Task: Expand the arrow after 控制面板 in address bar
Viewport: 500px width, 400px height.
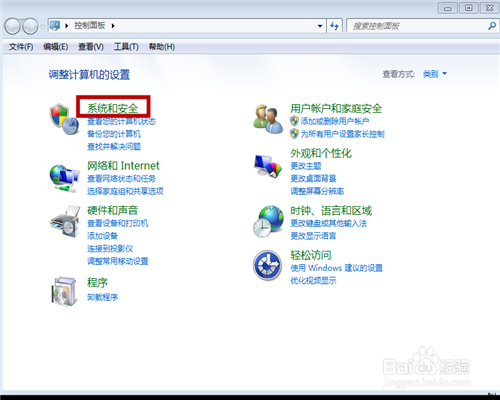Action: coord(113,26)
